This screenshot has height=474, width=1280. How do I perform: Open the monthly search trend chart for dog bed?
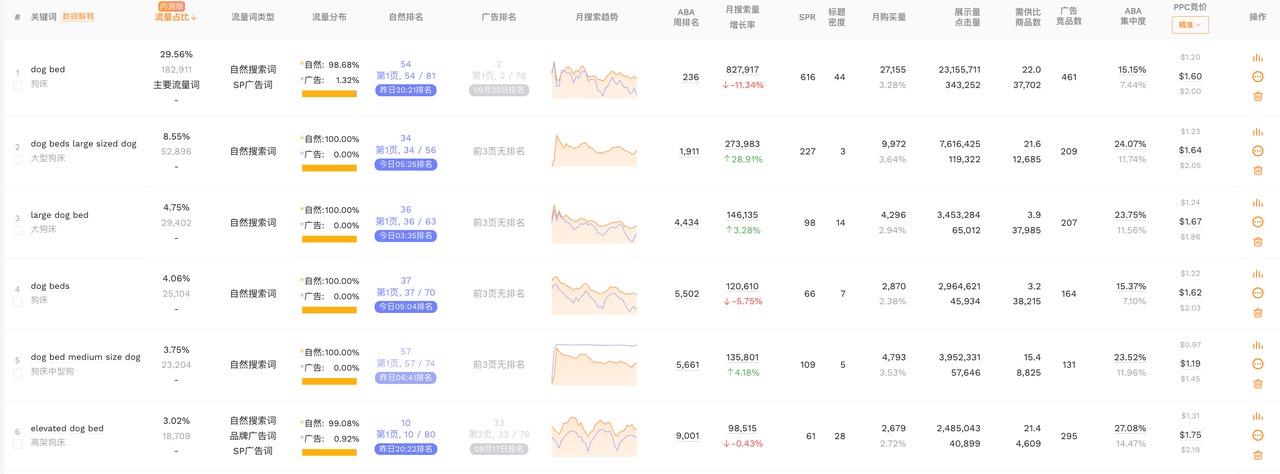pos(594,80)
